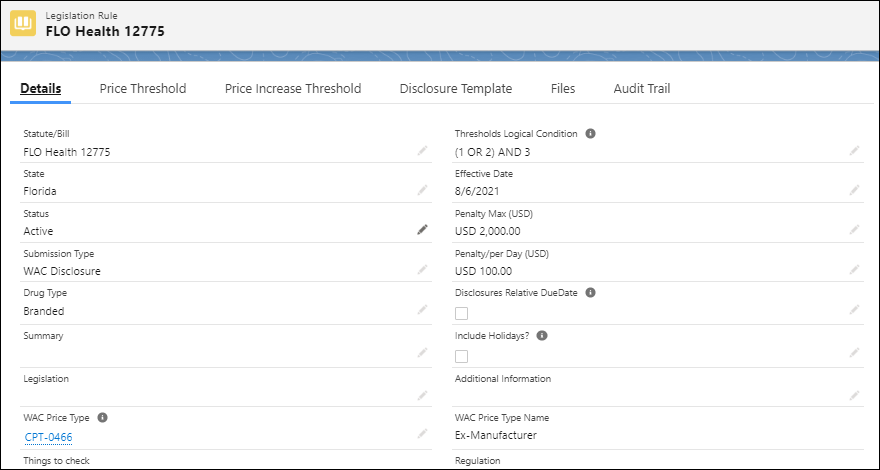Click the Status value Active
The height and width of the screenshot is (470, 880).
click(x=39, y=231)
